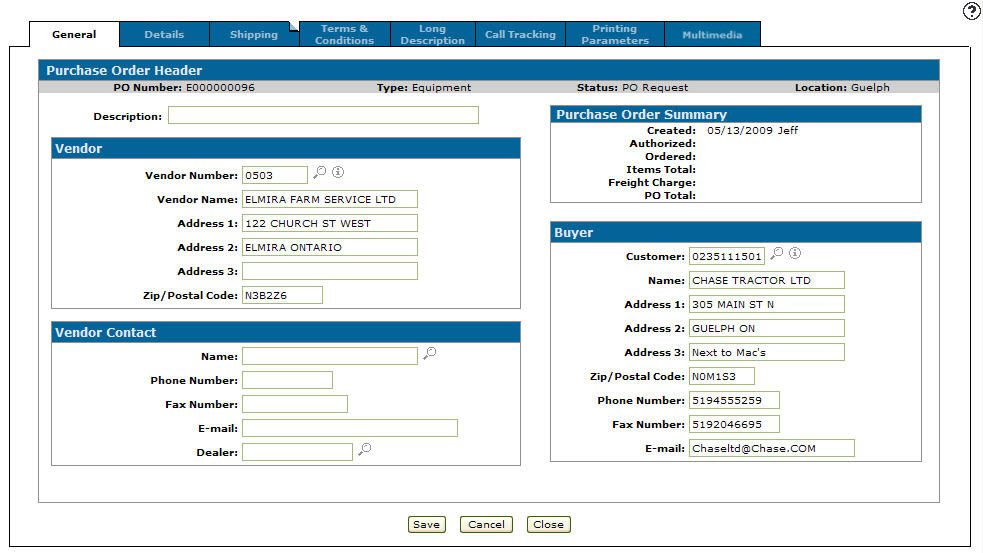
Task: Click the Location value Guelph
Action: click(x=870, y=88)
